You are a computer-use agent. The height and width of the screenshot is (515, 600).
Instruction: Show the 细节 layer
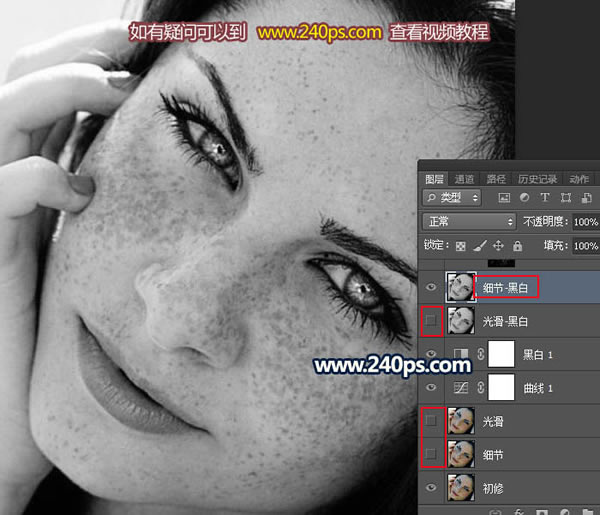pos(431,454)
